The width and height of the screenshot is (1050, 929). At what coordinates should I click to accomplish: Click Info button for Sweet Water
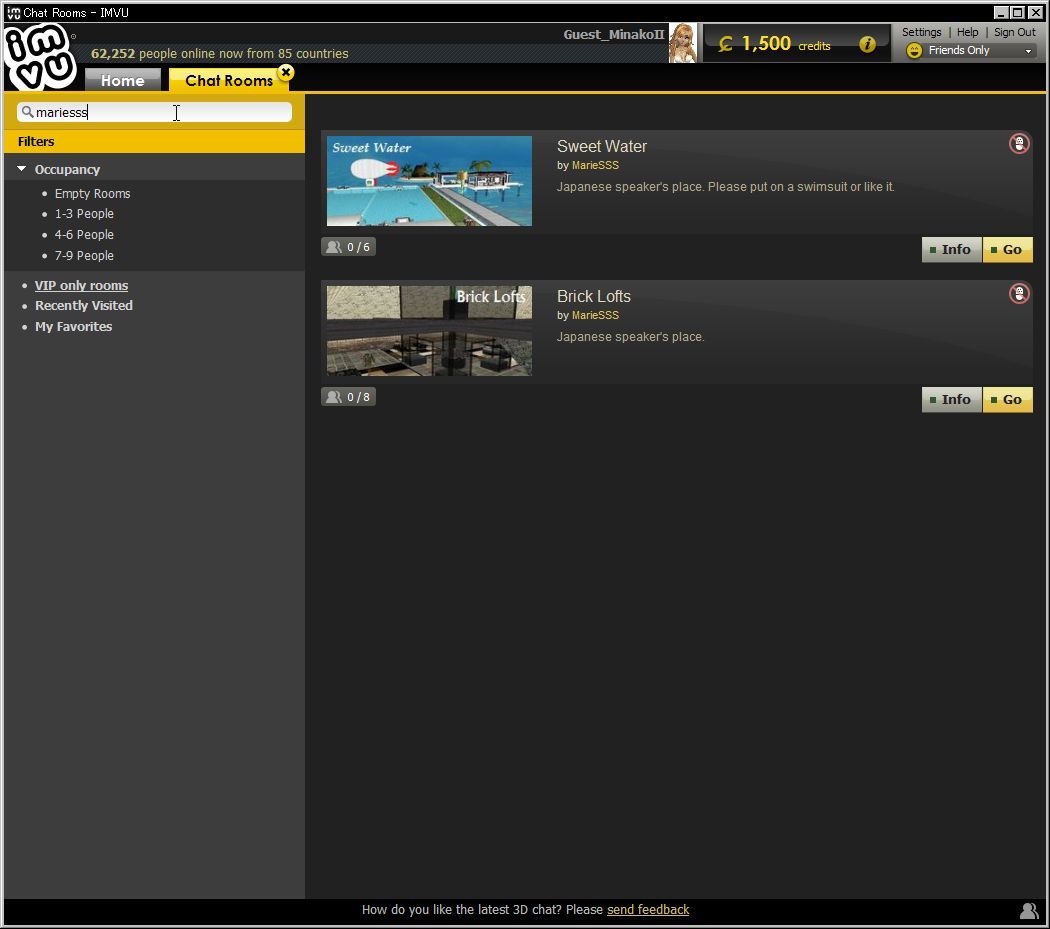click(952, 250)
